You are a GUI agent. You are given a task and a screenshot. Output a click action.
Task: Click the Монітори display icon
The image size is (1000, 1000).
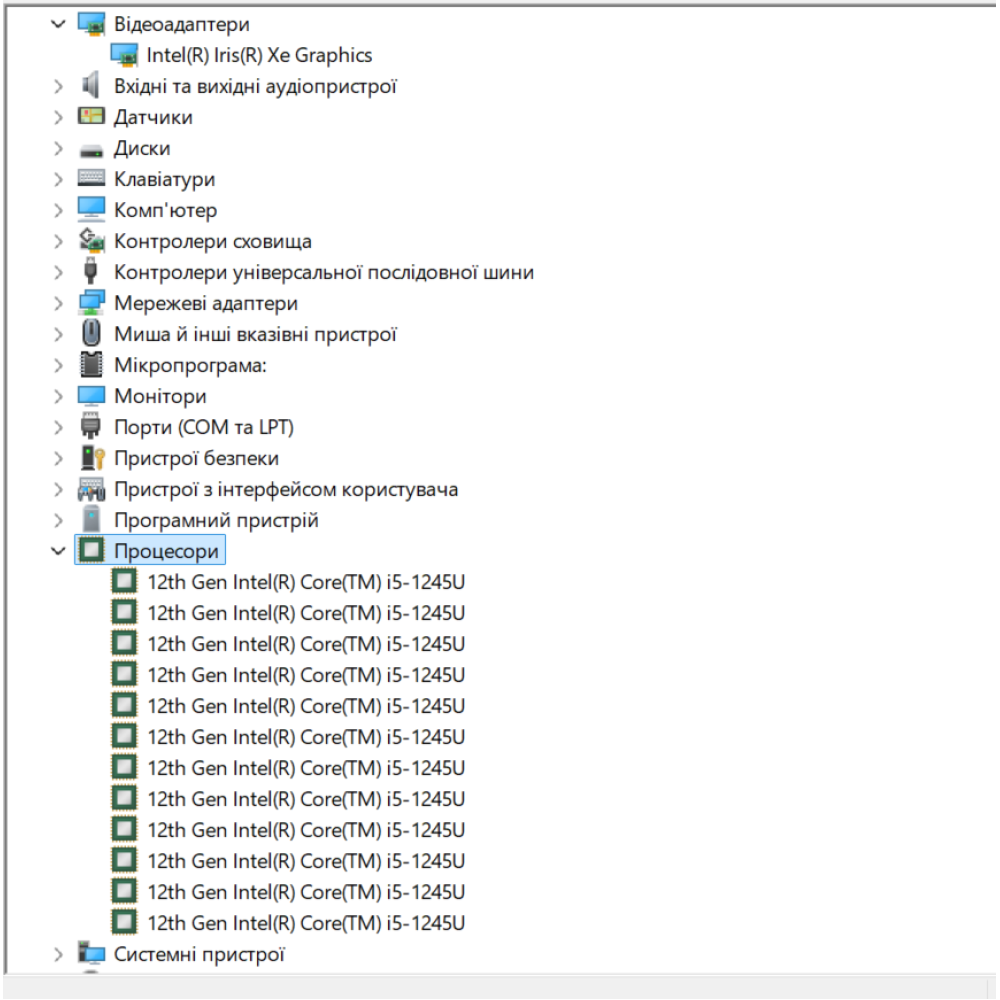(x=91, y=395)
